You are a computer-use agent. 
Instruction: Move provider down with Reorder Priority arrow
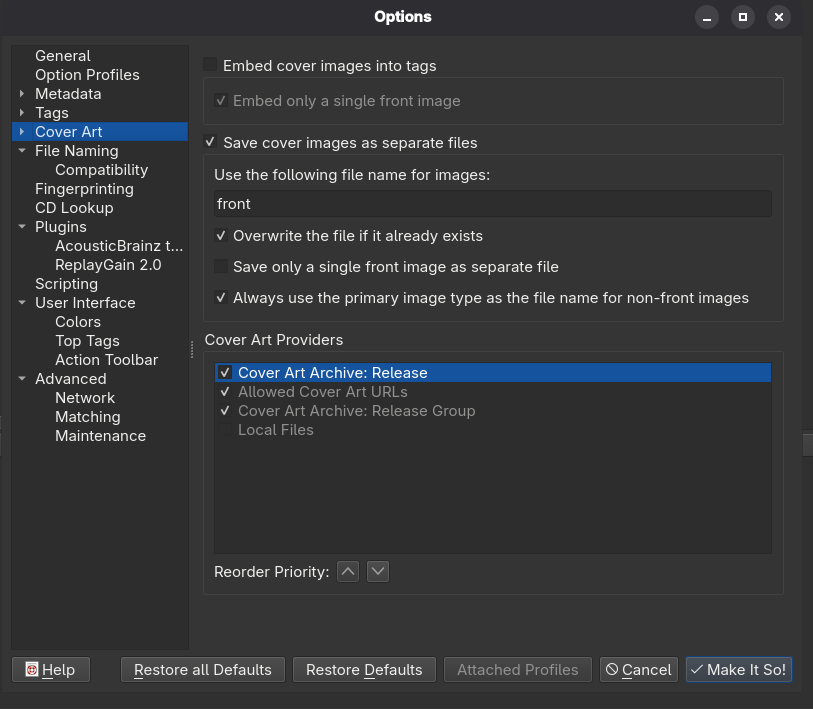pyautogui.click(x=377, y=571)
